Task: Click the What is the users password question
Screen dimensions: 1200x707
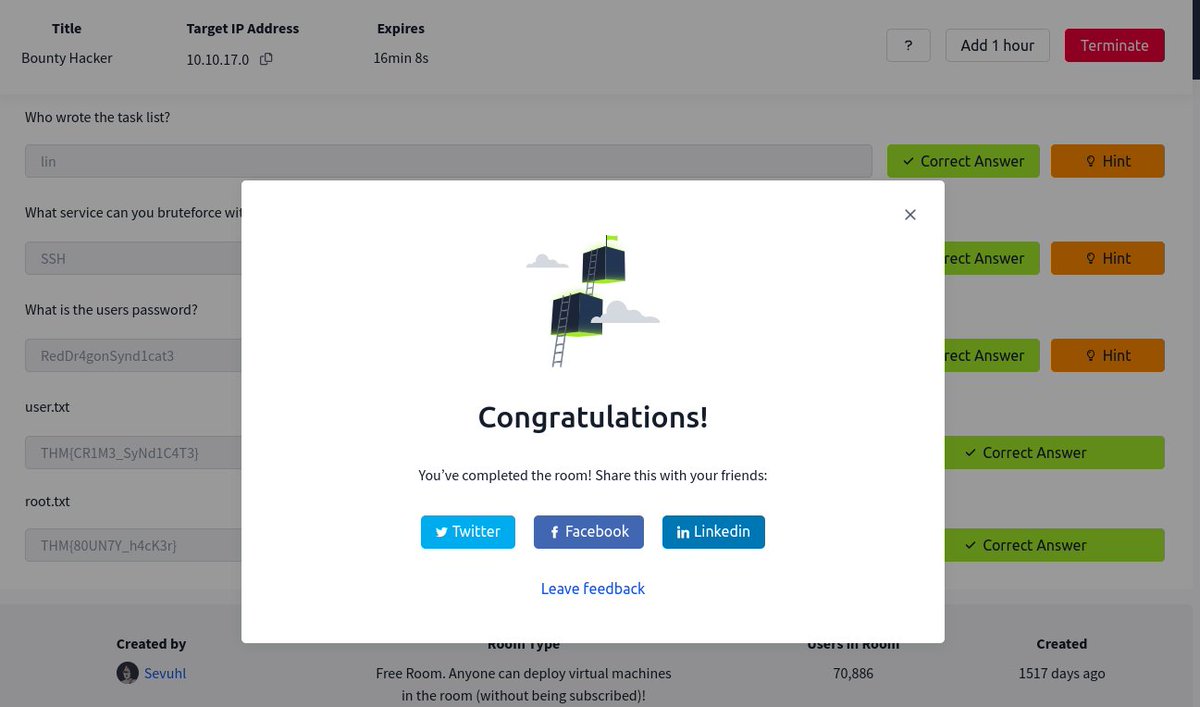Action: (111, 310)
